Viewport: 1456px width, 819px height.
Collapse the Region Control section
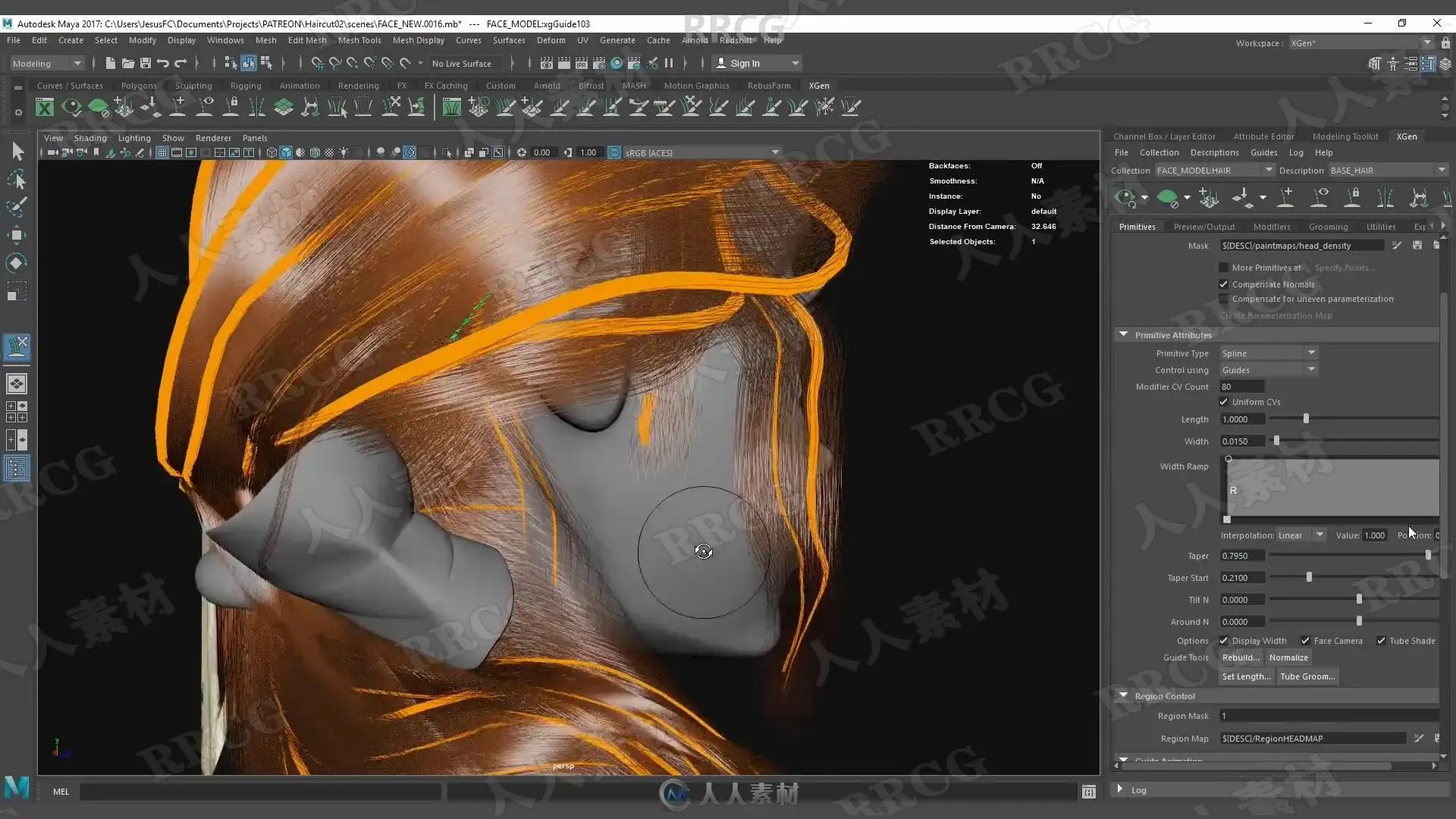pos(1123,695)
